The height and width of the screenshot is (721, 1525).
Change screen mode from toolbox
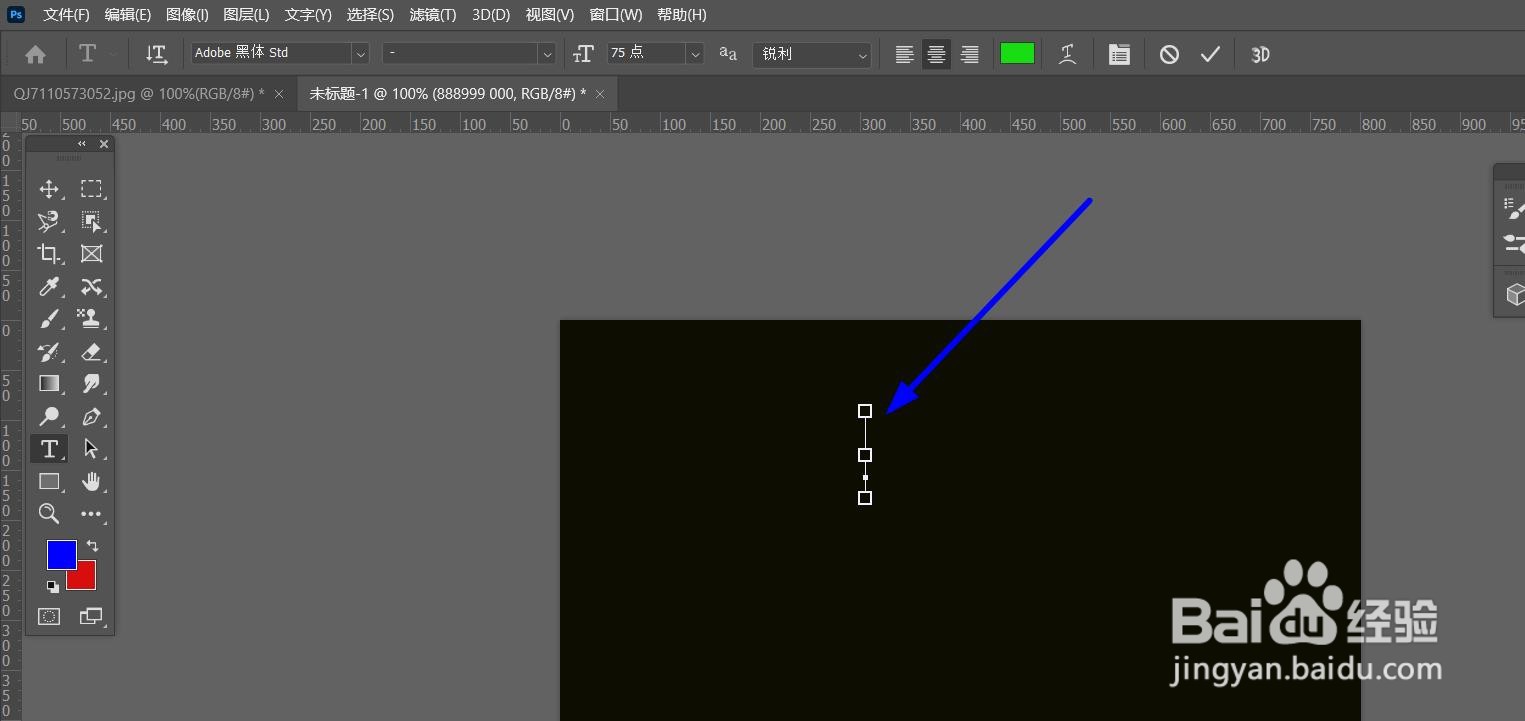pos(91,616)
